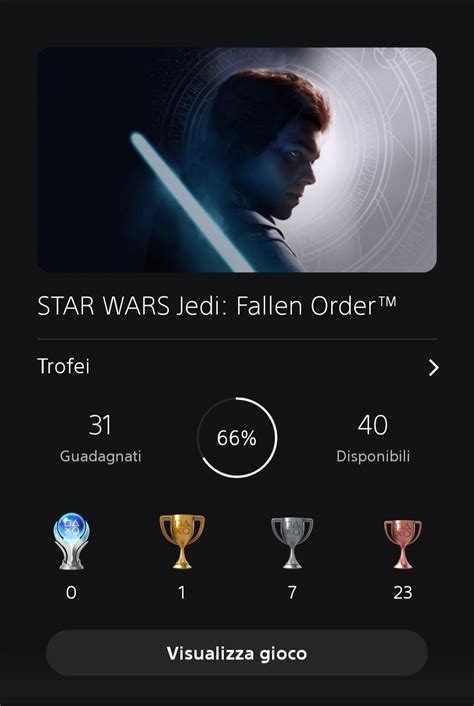This screenshot has height=706, width=474.
Task: Click the Trofei section label
Action: 63,367
